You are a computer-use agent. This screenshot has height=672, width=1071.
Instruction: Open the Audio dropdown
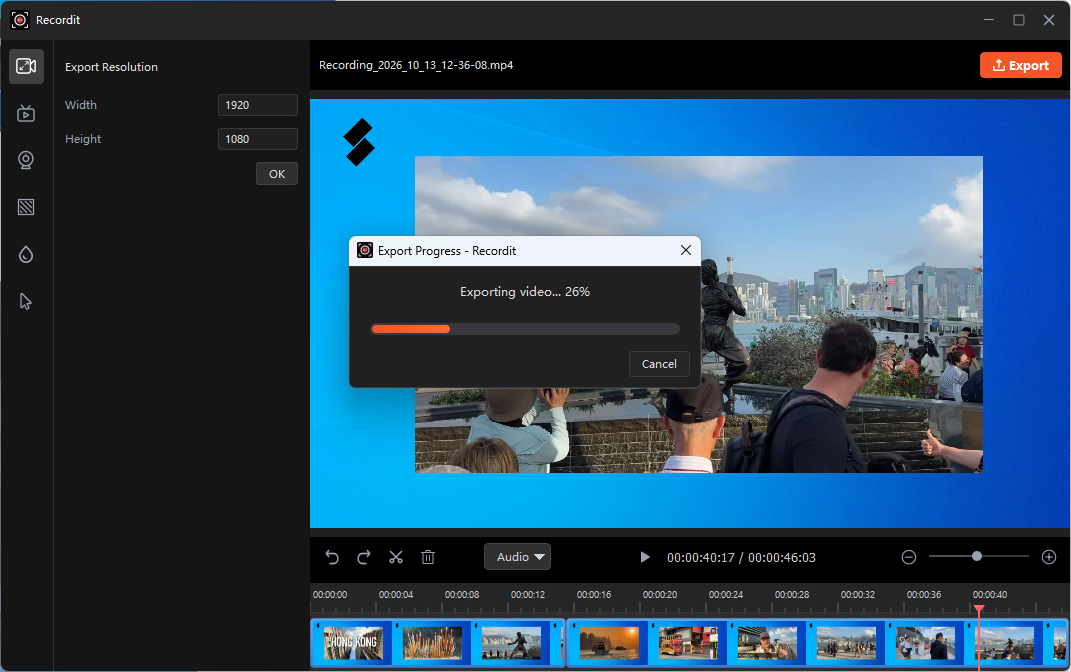(518, 557)
